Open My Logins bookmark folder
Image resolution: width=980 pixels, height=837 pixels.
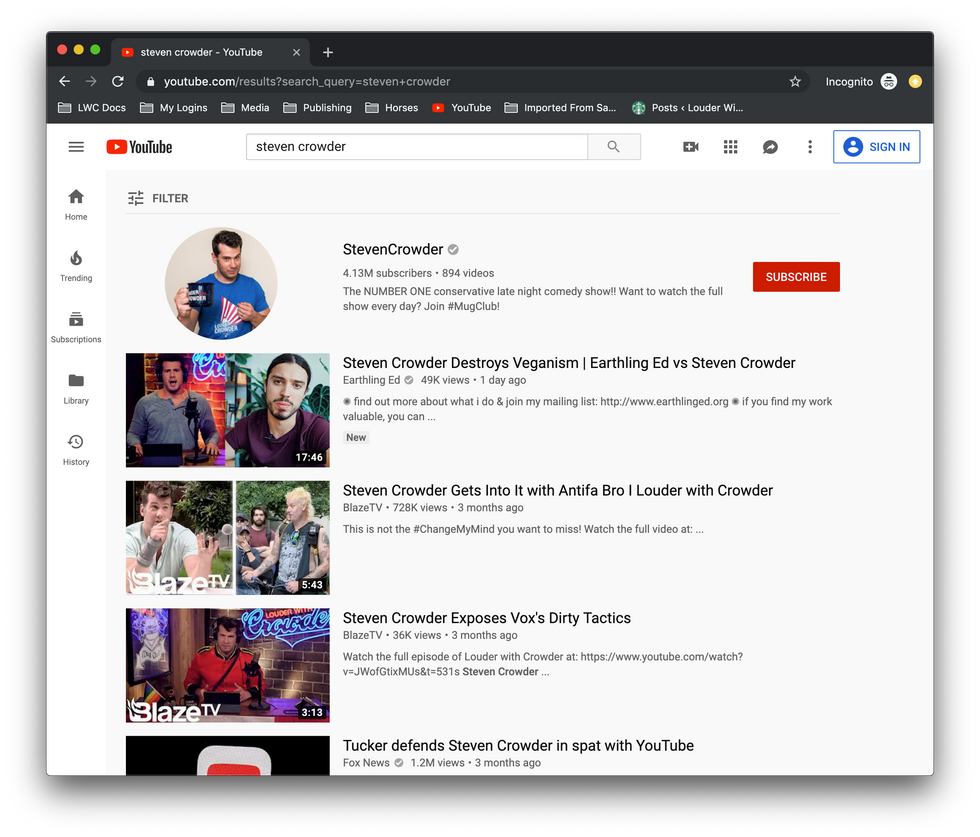(x=173, y=108)
